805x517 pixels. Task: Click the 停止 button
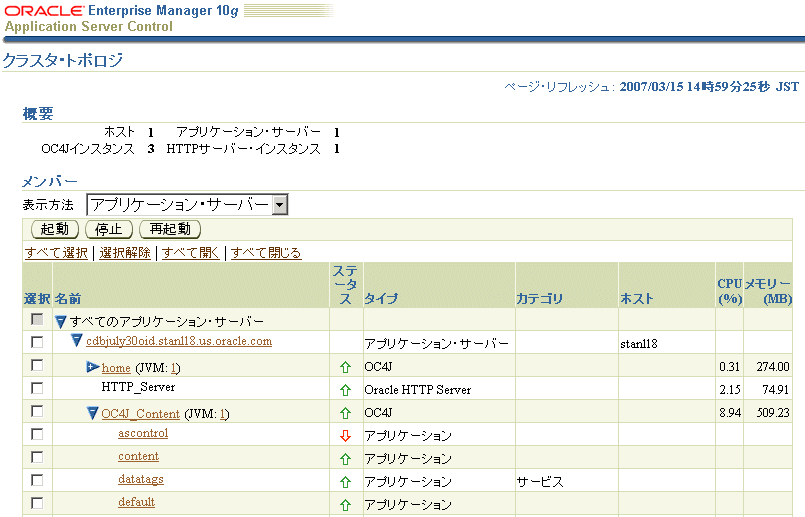pyautogui.click(x=109, y=229)
